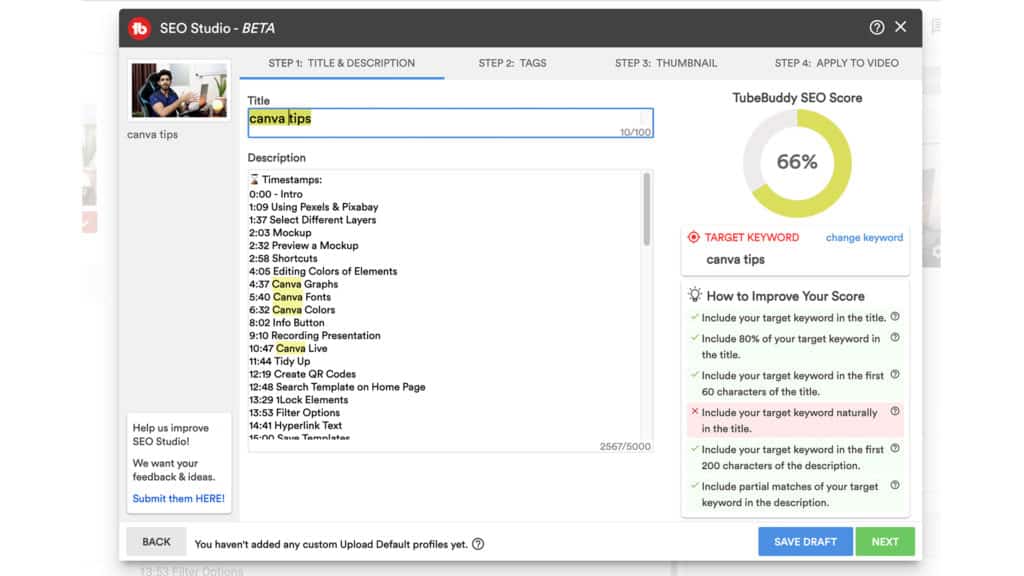The width and height of the screenshot is (1024, 576).
Task: Click the 66% SEO score progress ring
Action: point(795,162)
